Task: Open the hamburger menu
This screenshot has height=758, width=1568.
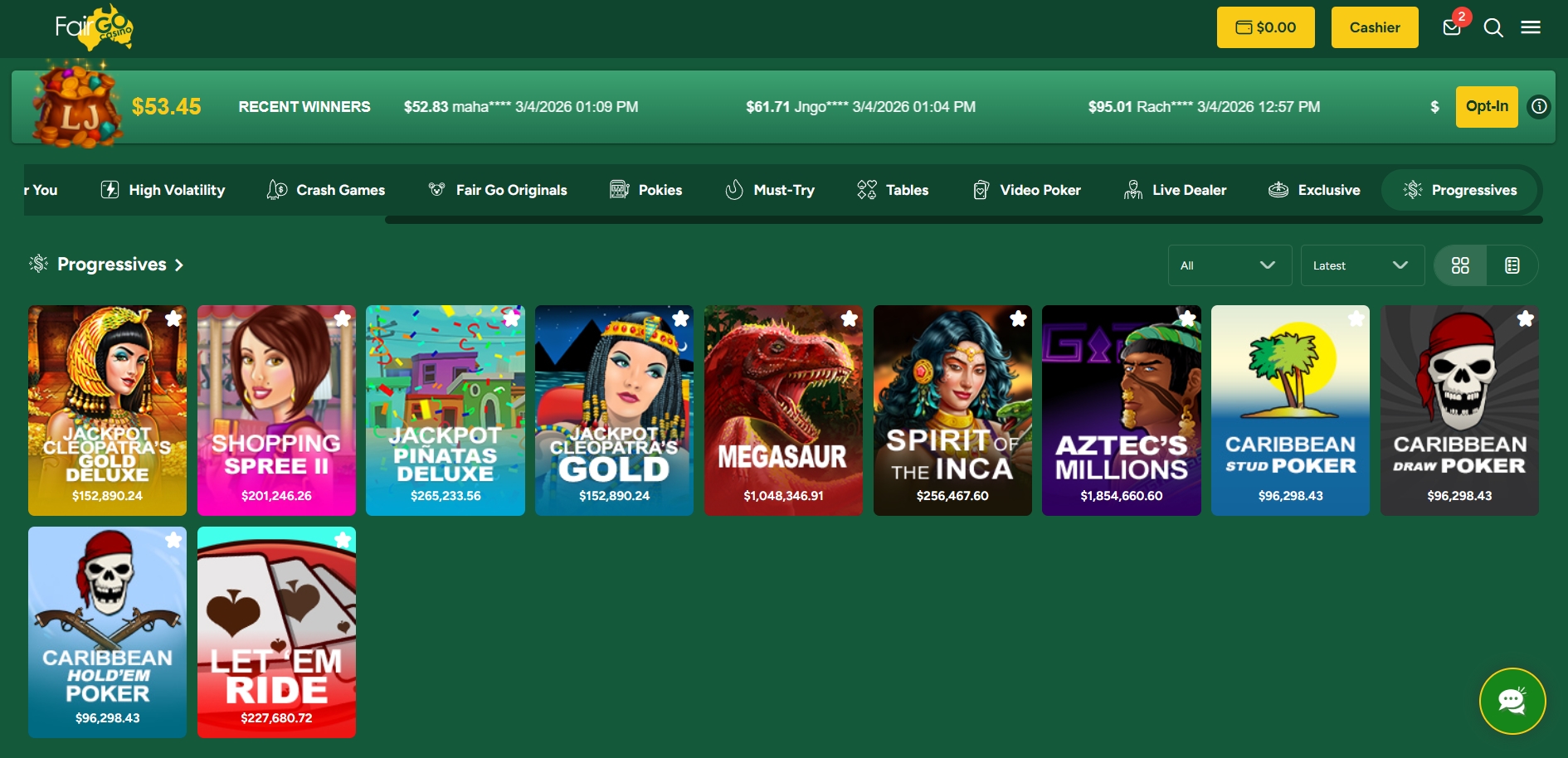Action: pos(1531,27)
